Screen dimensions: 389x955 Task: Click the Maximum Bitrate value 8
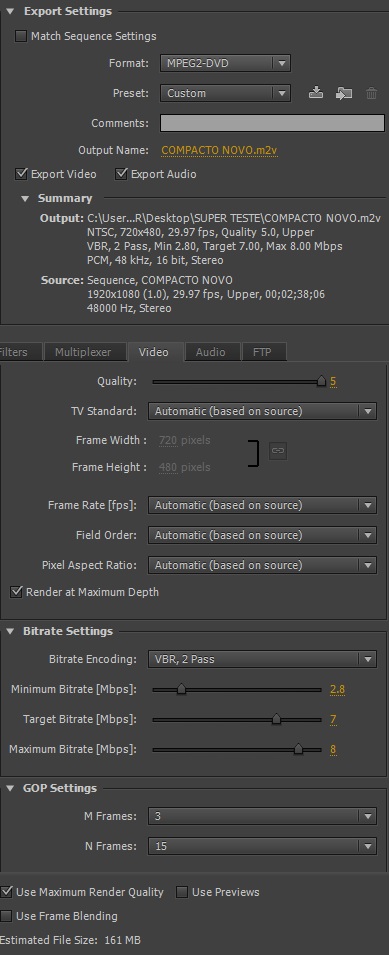(333, 750)
